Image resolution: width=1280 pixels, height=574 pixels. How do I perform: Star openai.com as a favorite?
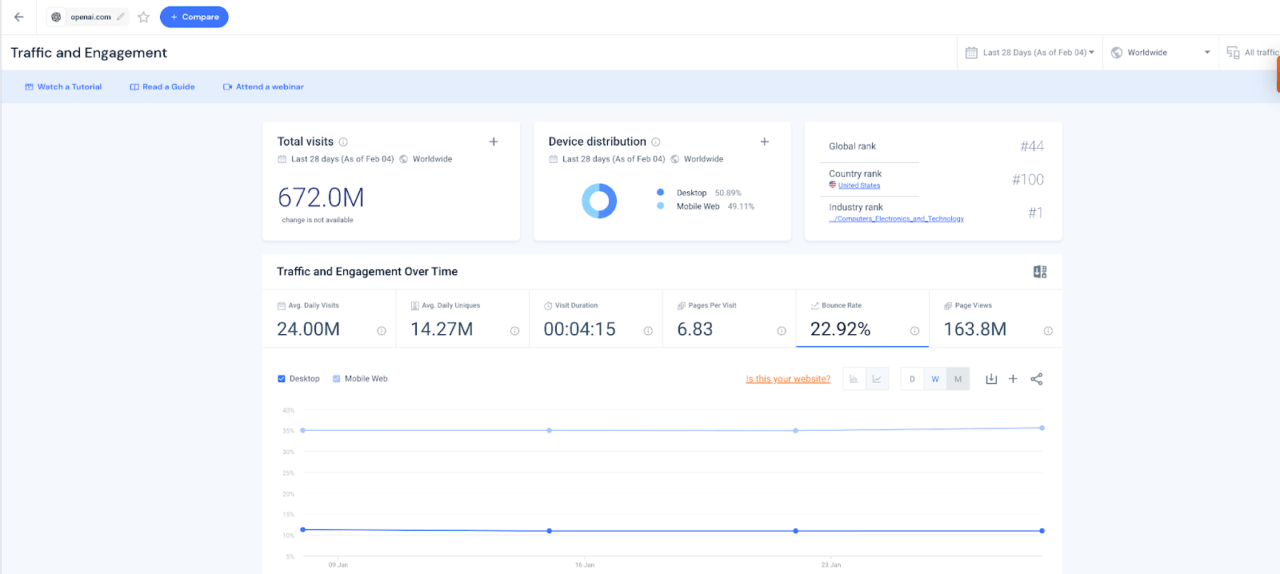pyautogui.click(x=143, y=17)
